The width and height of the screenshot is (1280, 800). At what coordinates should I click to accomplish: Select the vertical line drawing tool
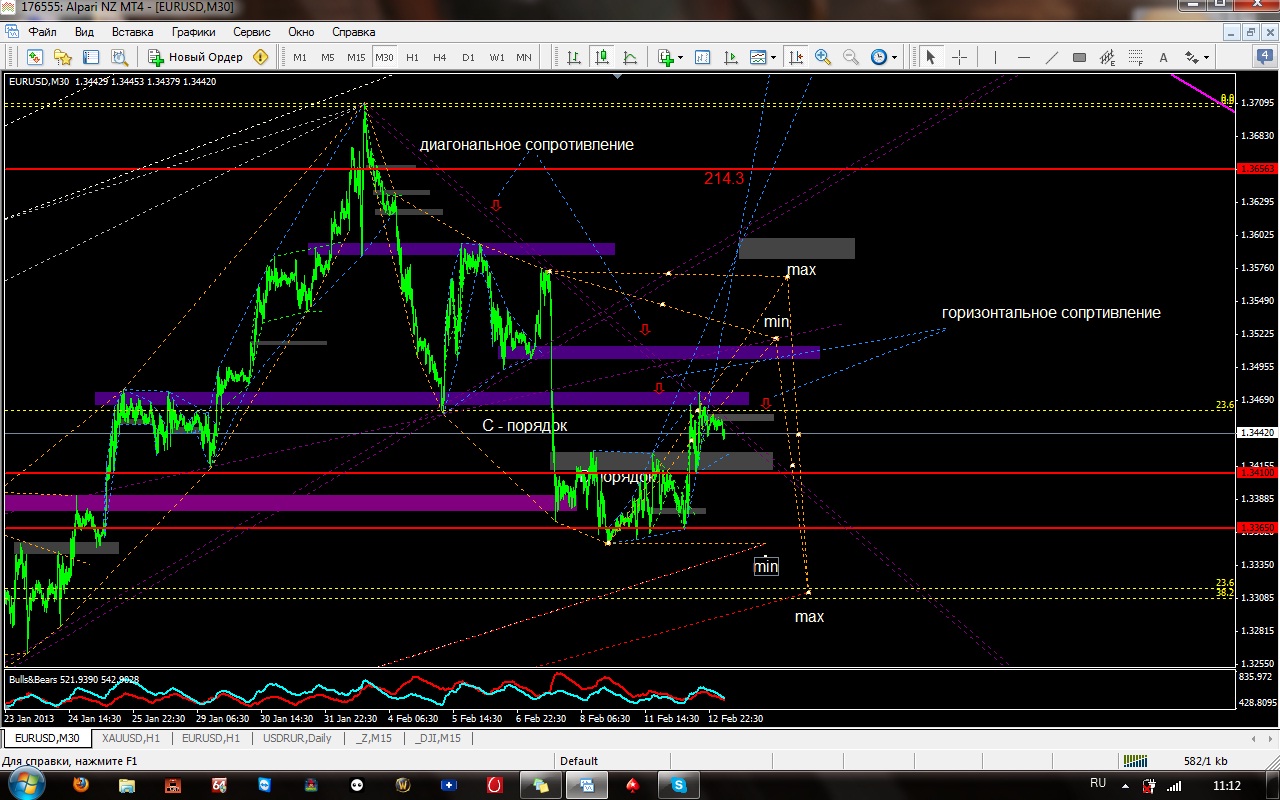995,57
